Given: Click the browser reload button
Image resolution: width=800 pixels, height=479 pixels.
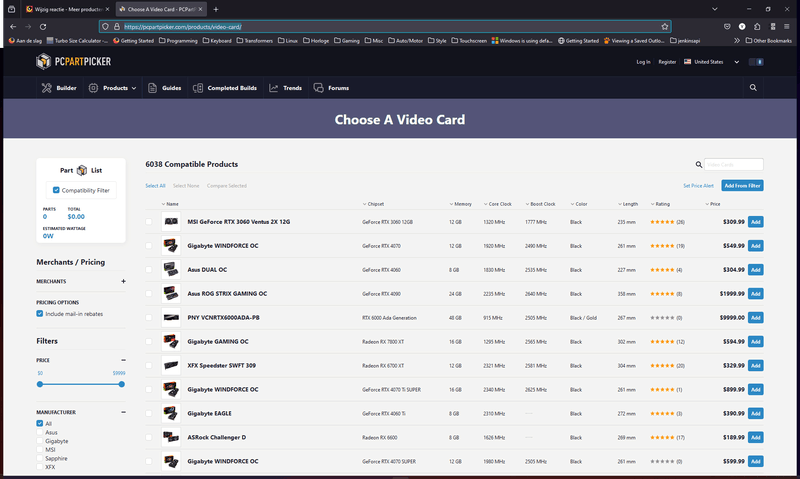Looking at the screenshot, I should coord(43,27).
